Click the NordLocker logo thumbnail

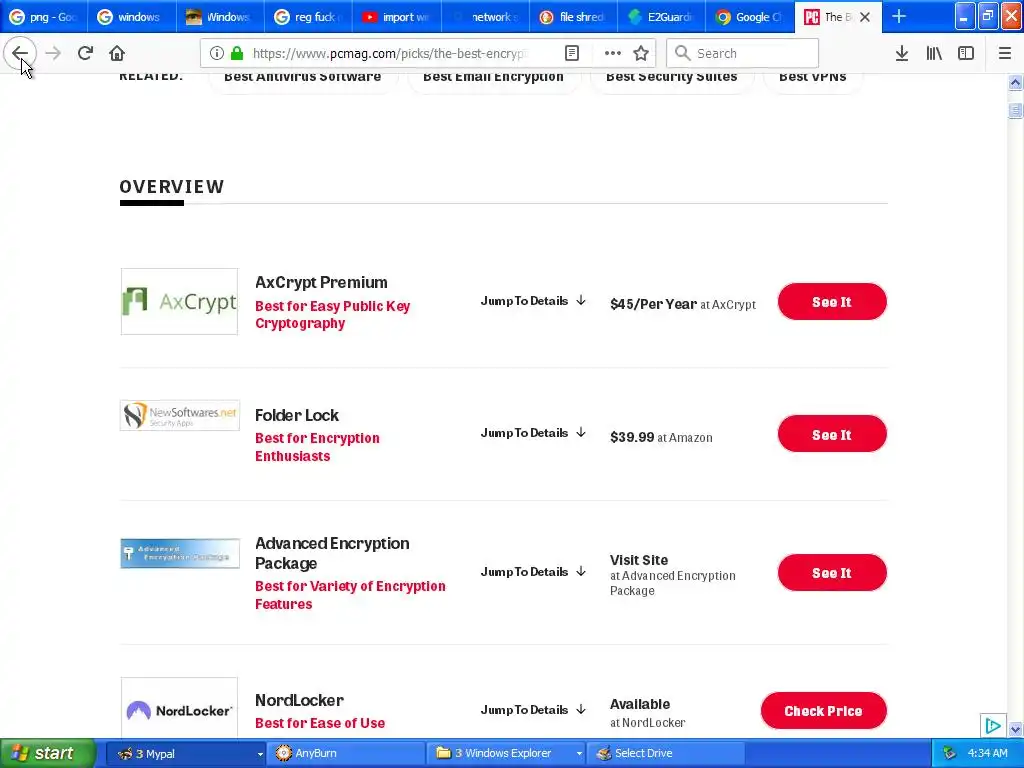pyautogui.click(x=180, y=708)
